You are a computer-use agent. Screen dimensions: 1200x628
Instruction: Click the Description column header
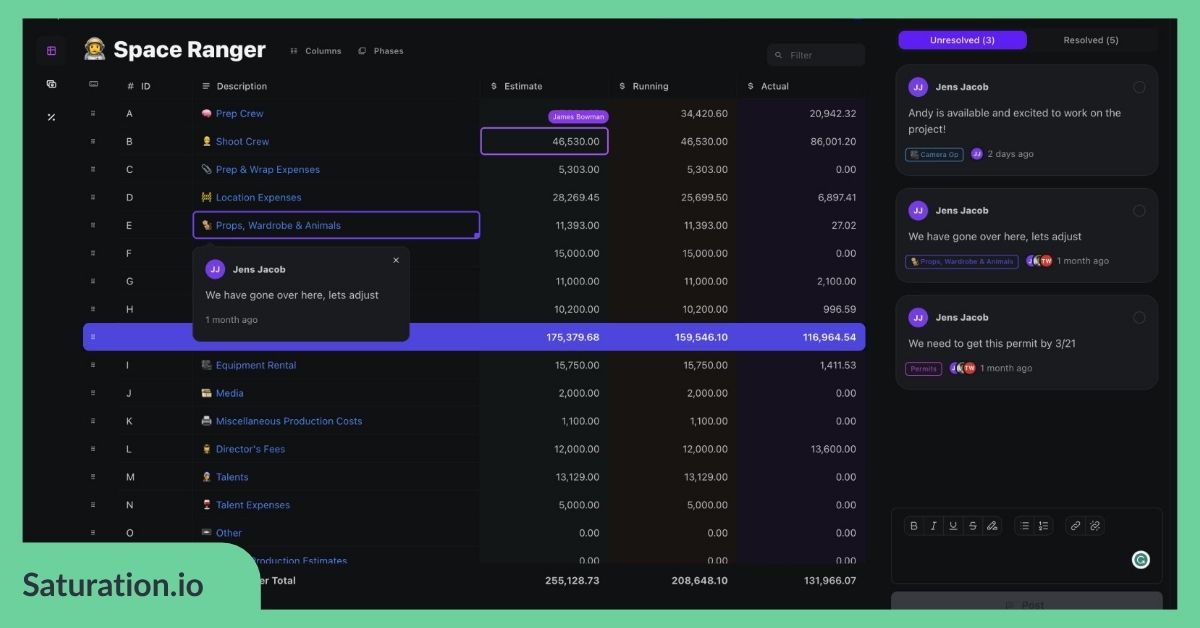[x=241, y=86]
